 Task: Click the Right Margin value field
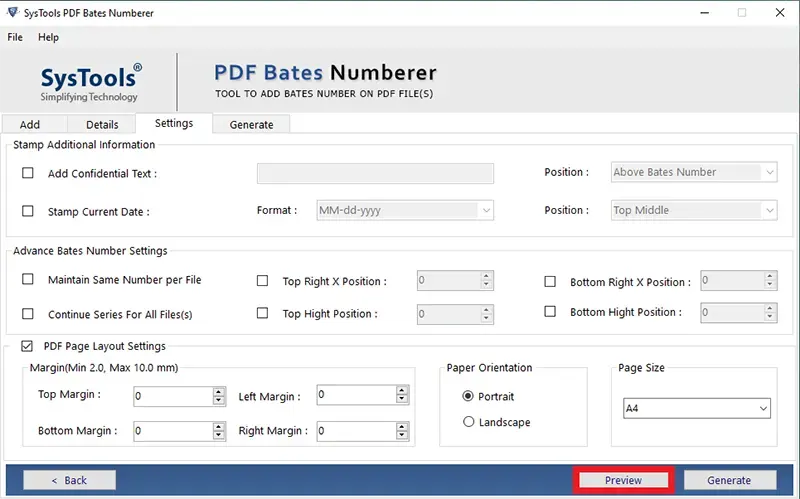356,431
